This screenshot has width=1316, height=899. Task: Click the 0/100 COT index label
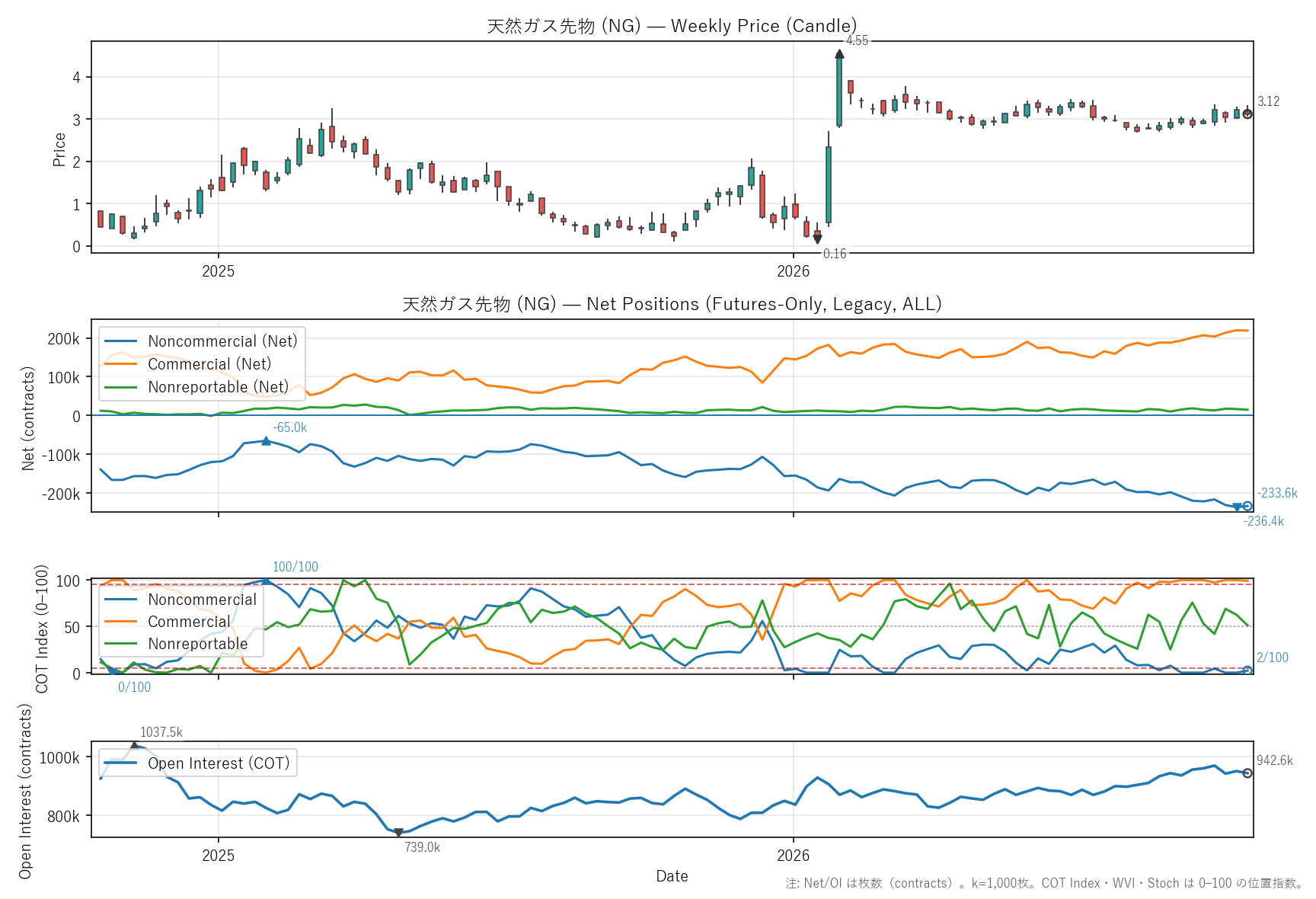[134, 687]
